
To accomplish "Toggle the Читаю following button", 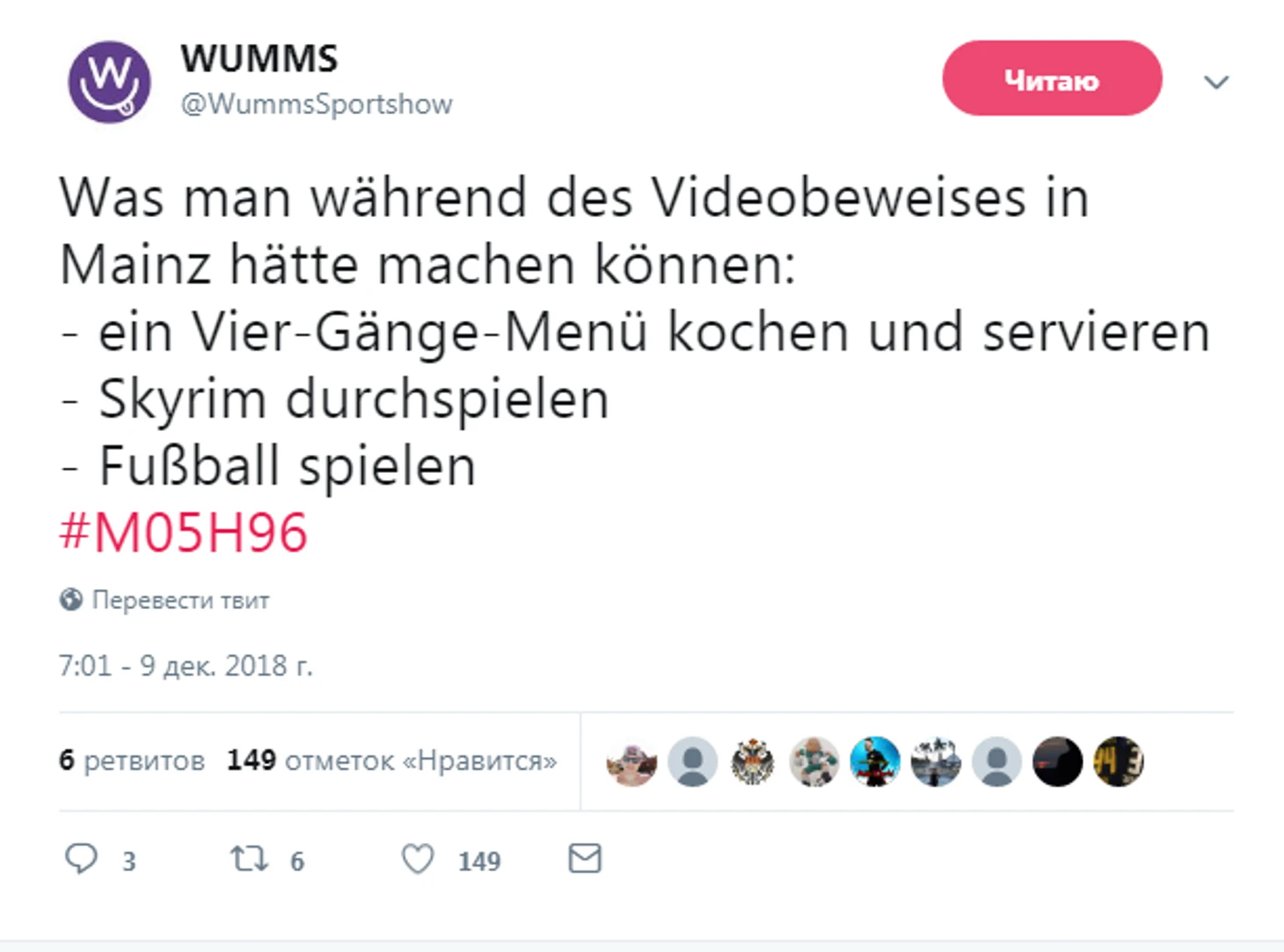I will coord(1052,78).
